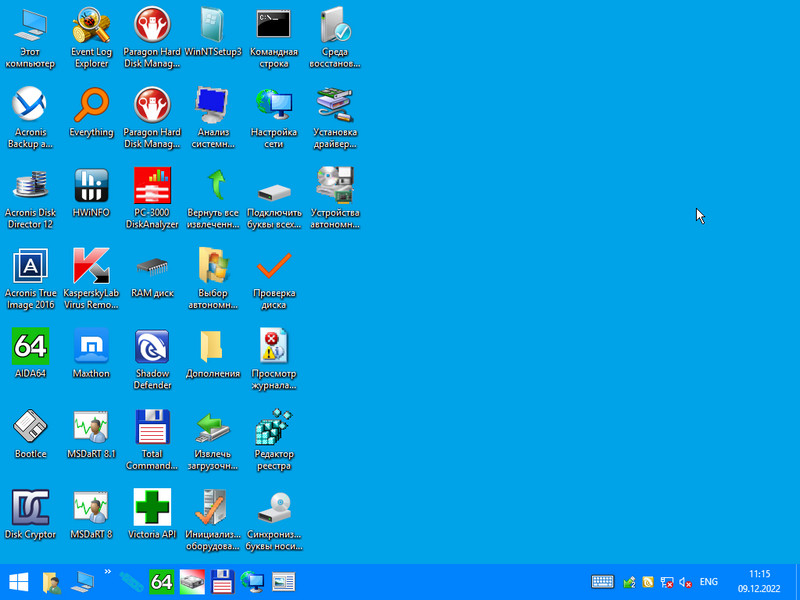Open the Командная строка shortcut
This screenshot has height=600, width=800.
(x=273, y=38)
